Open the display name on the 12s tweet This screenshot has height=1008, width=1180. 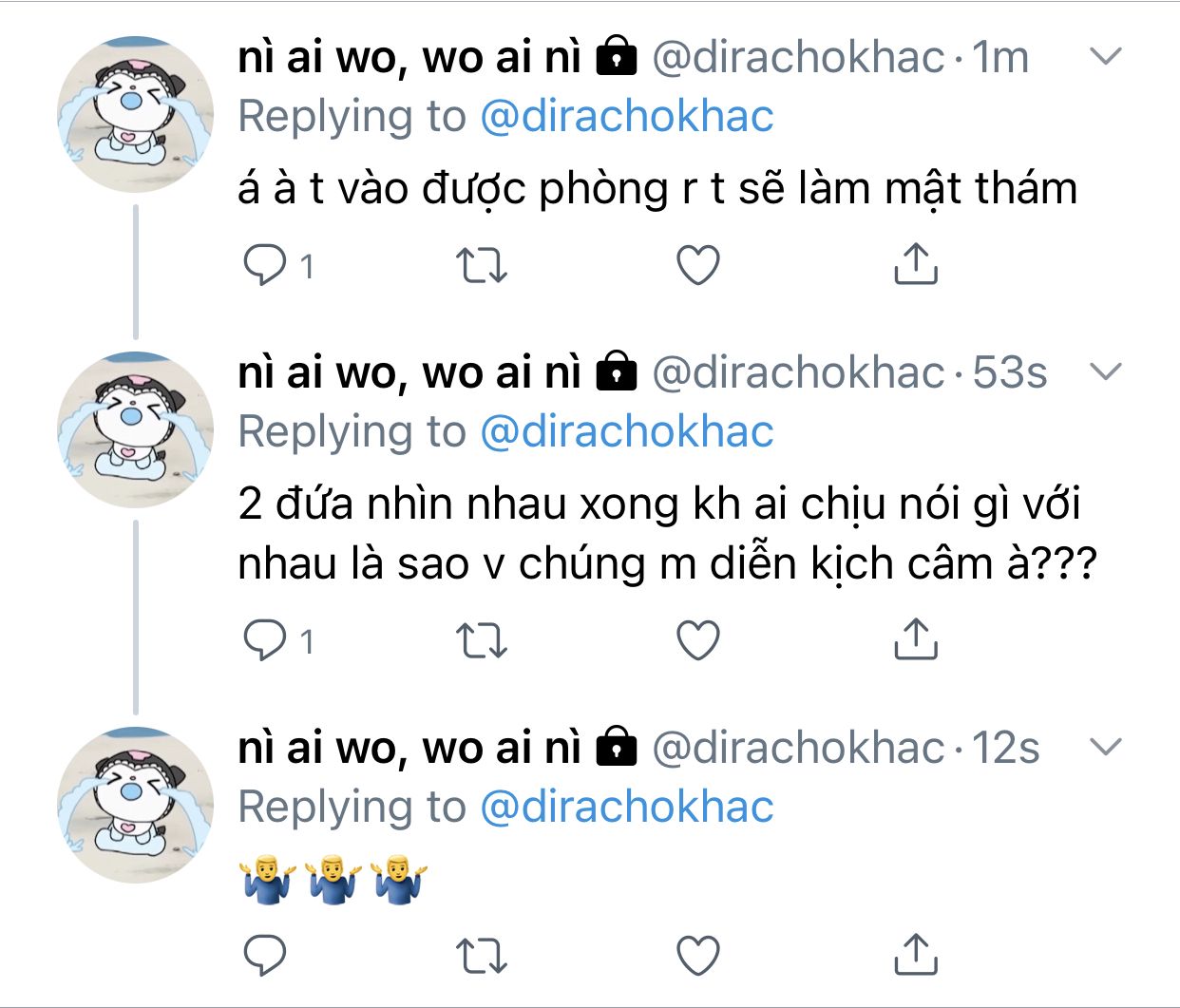(409, 748)
